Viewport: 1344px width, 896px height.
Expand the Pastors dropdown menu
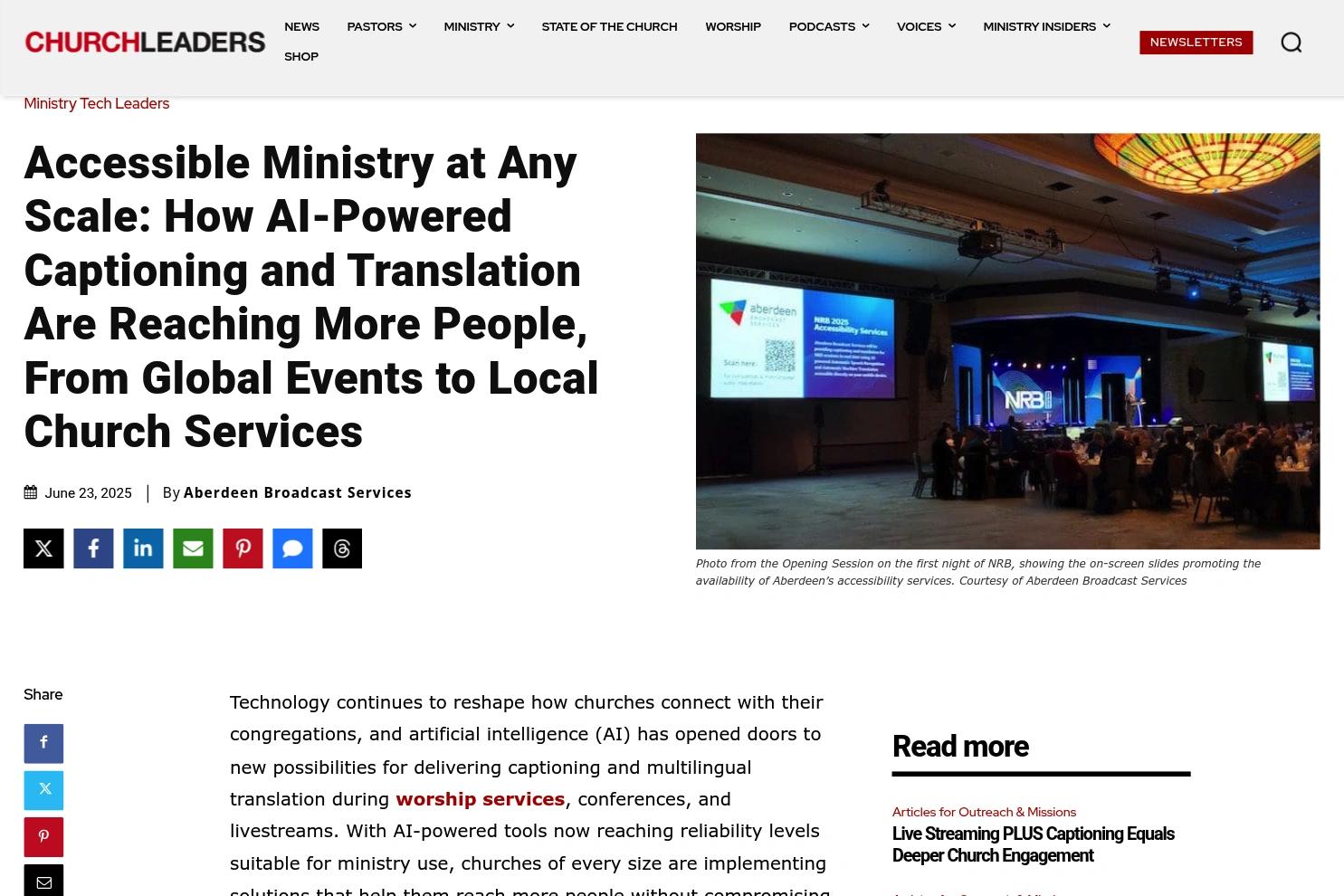click(381, 26)
